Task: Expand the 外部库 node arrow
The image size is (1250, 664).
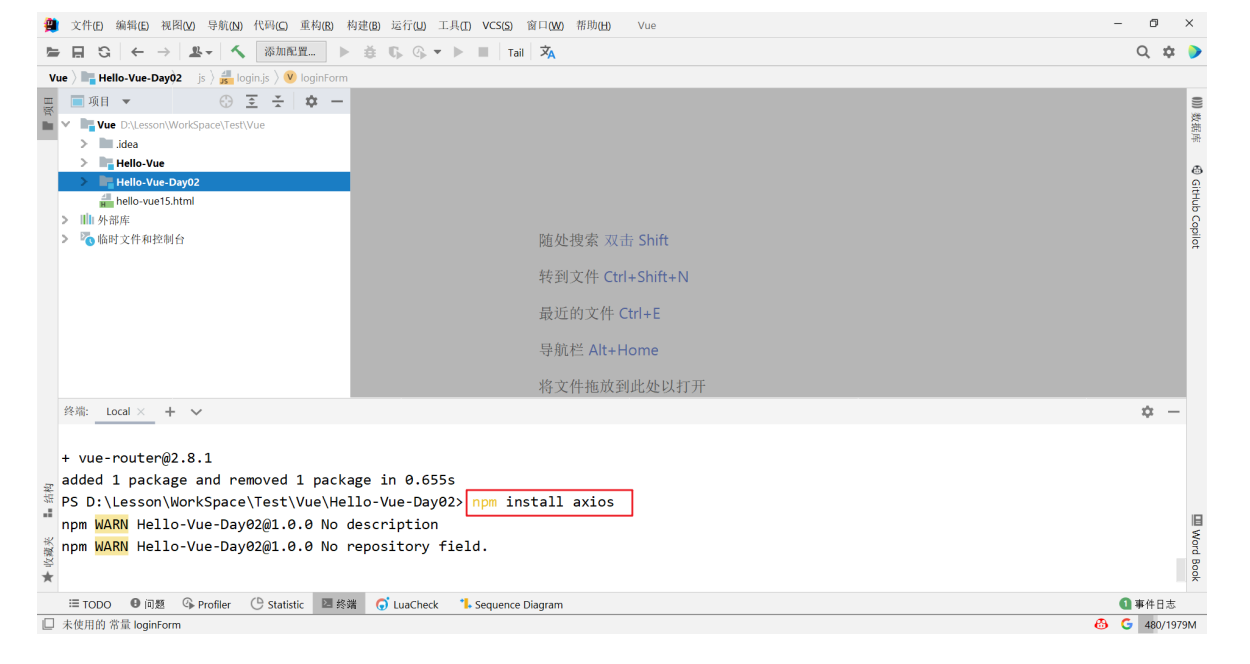Action: tap(66, 220)
